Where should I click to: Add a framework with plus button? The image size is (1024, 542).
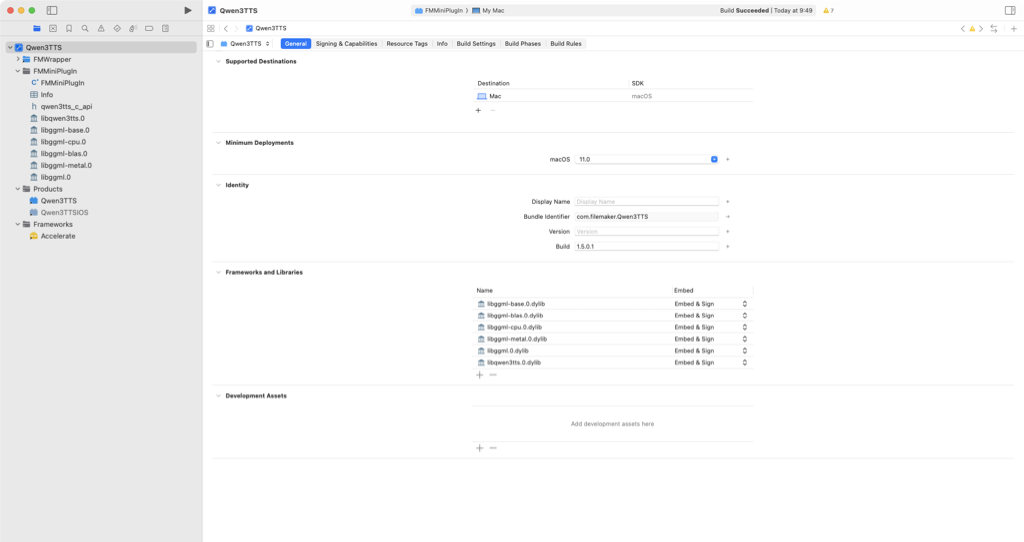tap(479, 374)
